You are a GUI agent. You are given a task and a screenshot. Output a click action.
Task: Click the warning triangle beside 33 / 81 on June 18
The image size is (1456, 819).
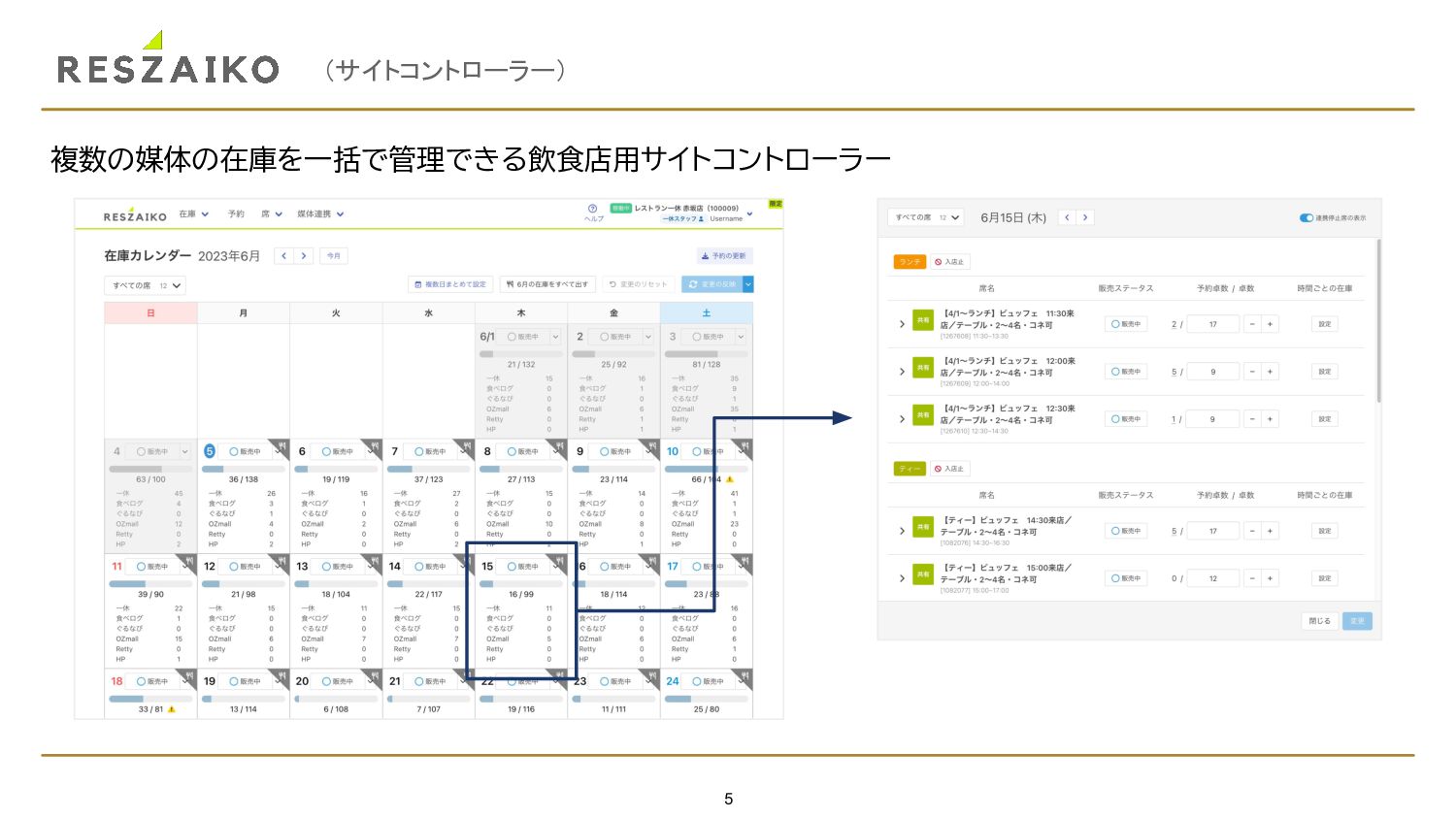pyautogui.click(x=172, y=709)
